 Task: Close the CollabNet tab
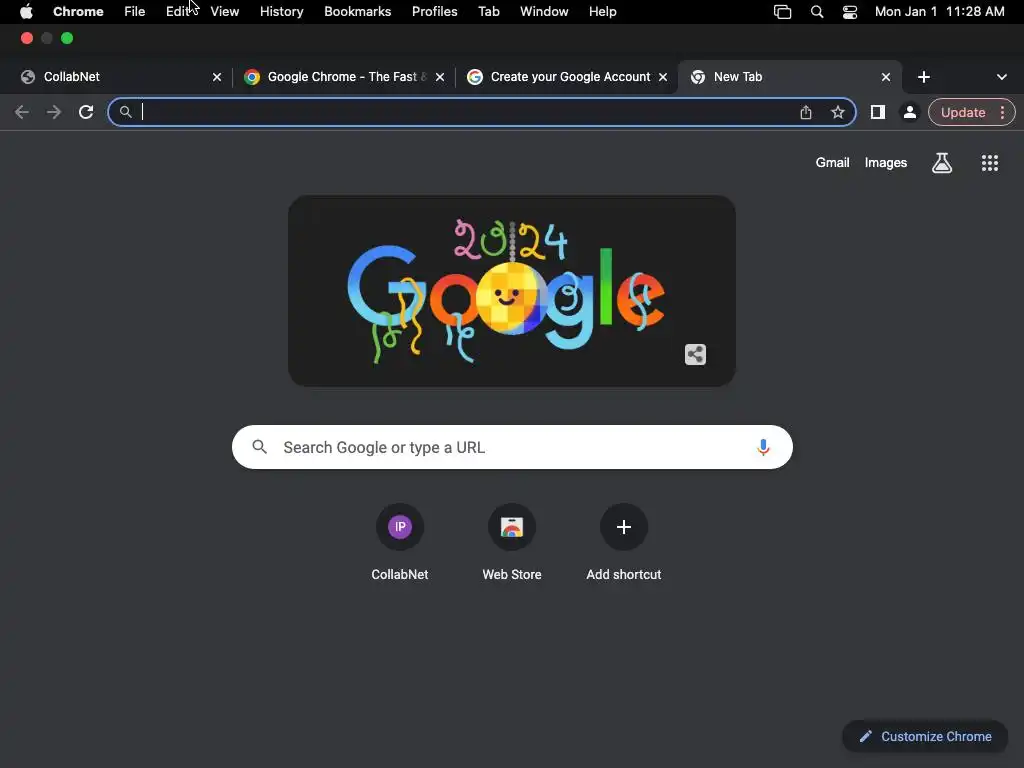217,77
